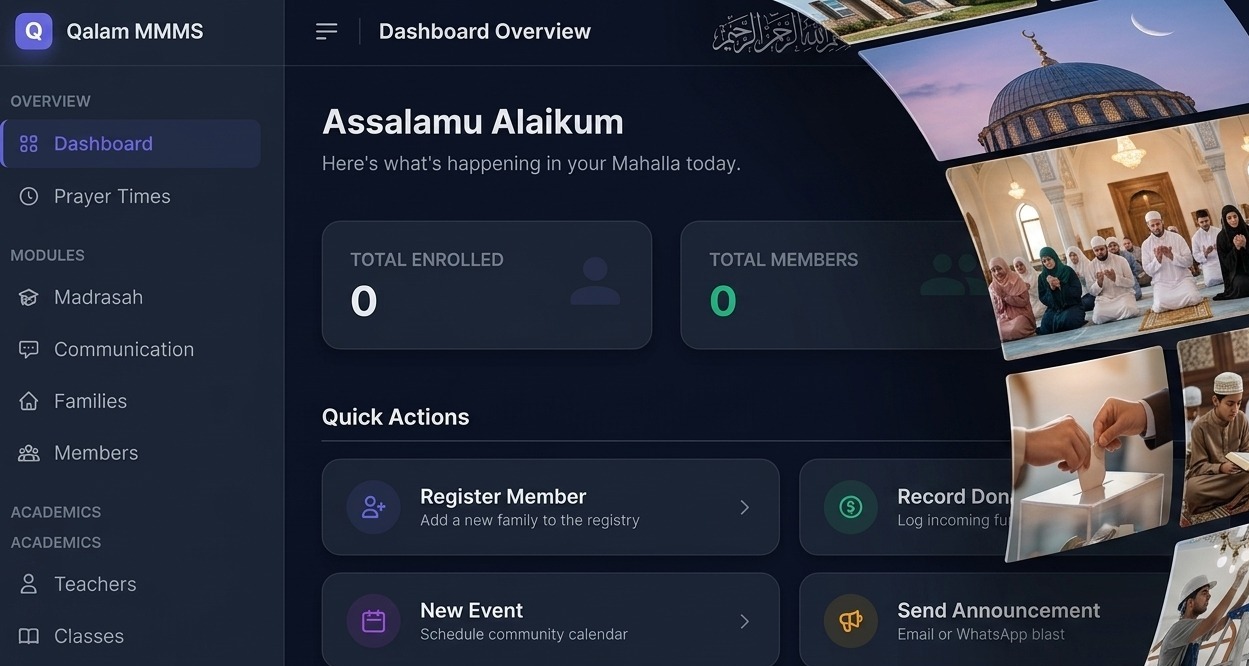Click the Send Announcement megaphone icon
This screenshot has width=1249, height=666.
click(x=850, y=621)
